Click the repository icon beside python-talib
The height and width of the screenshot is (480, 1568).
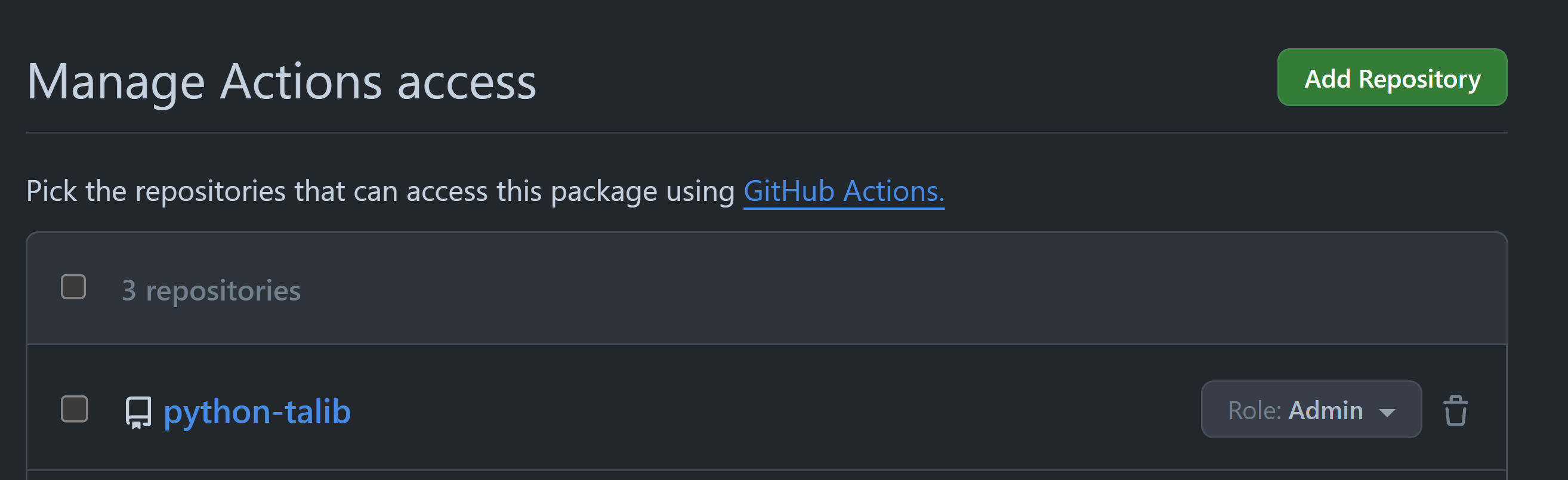(x=138, y=413)
